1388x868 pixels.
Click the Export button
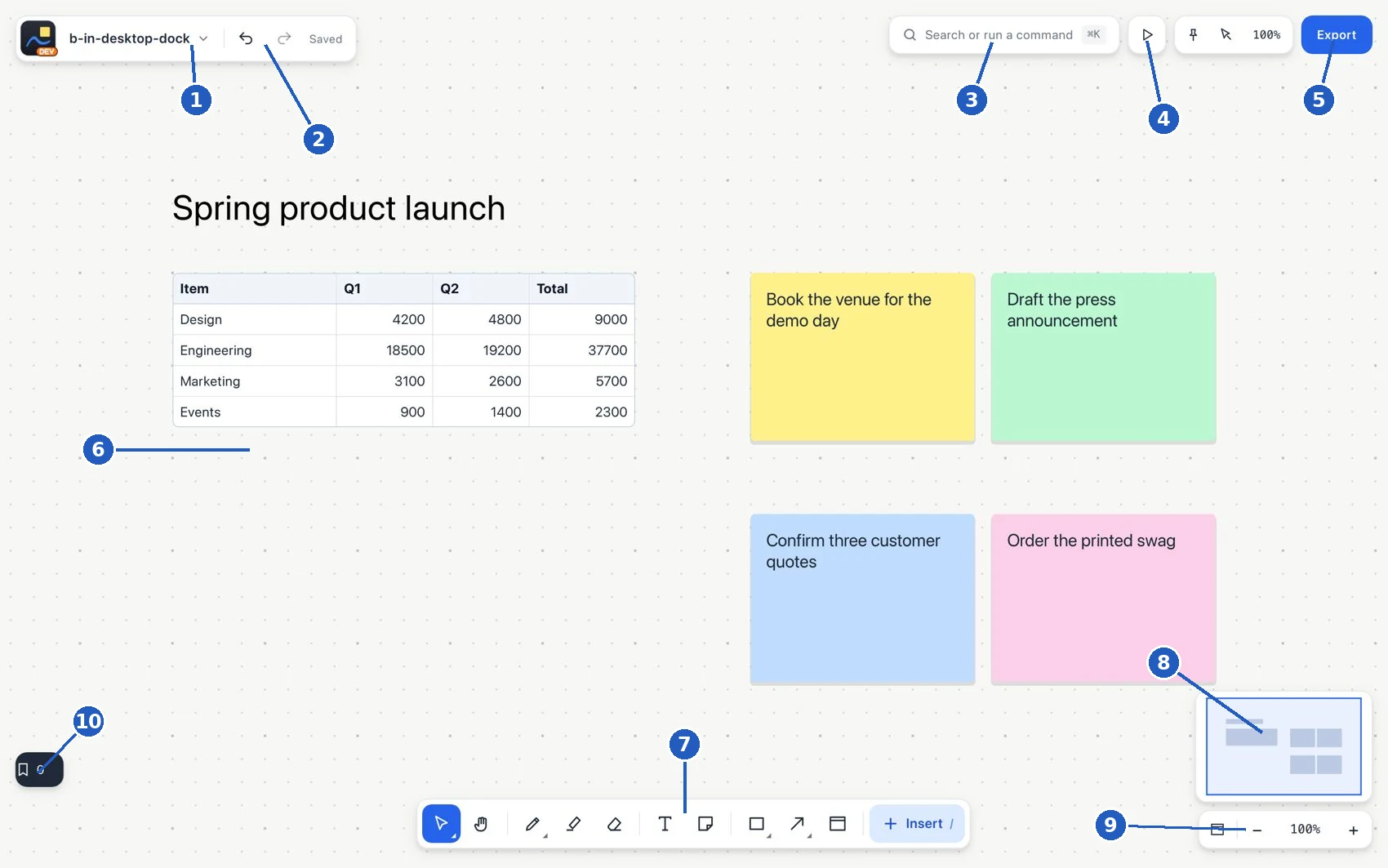point(1337,34)
